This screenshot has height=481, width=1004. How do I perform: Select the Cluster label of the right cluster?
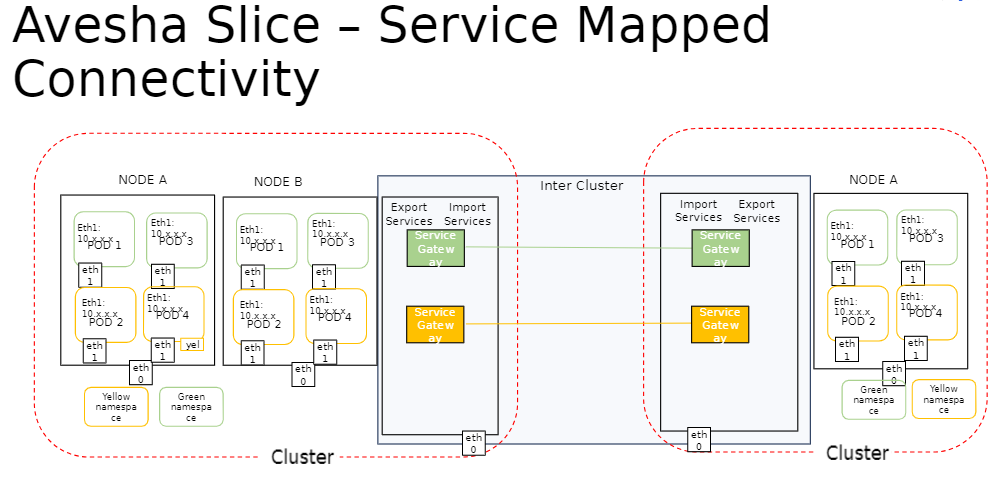click(857, 453)
